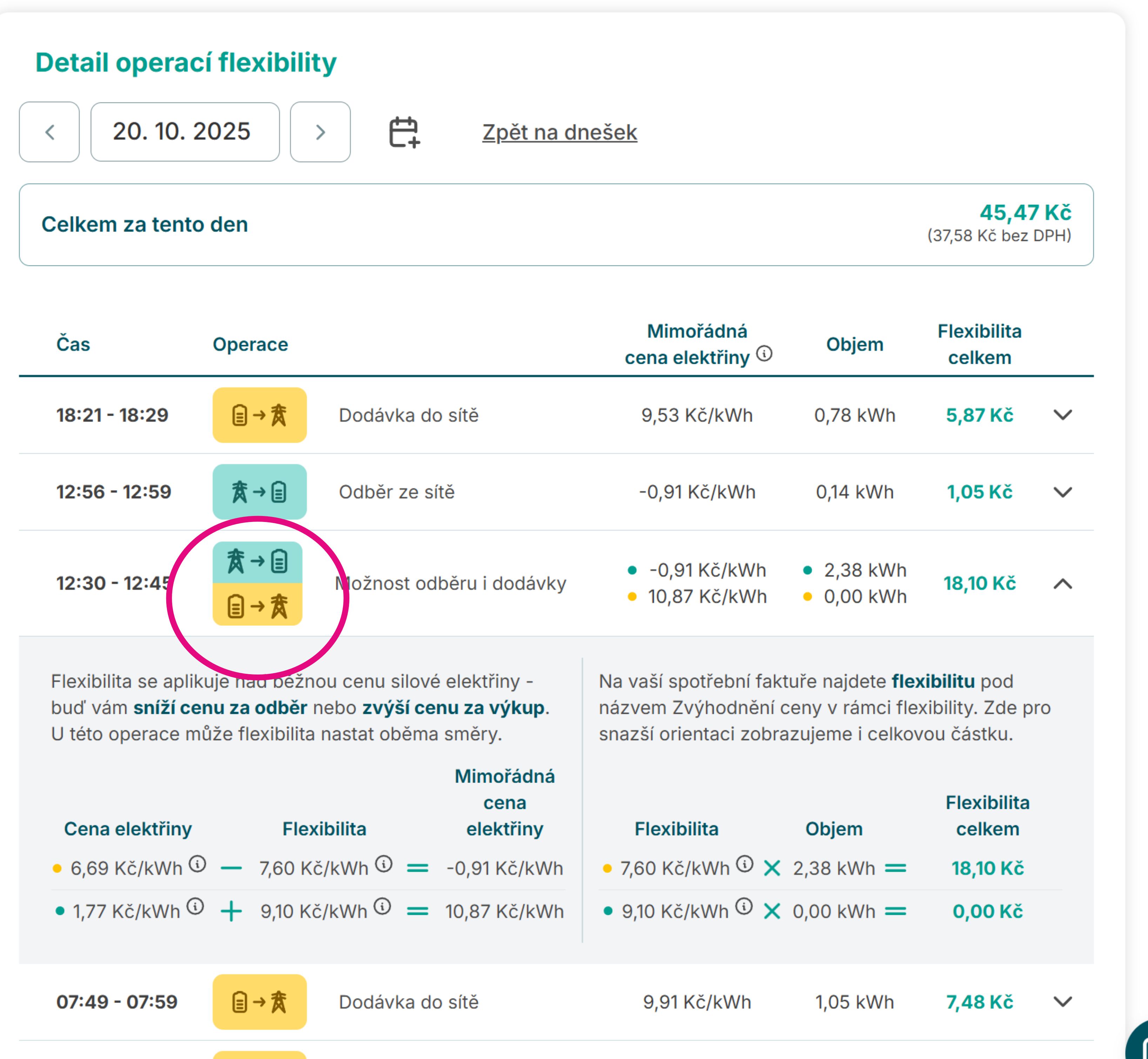The height and width of the screenshot is (1059, 1148).
Task: Click the Zpět na dnešek link
Action: (x=560, y=132)
